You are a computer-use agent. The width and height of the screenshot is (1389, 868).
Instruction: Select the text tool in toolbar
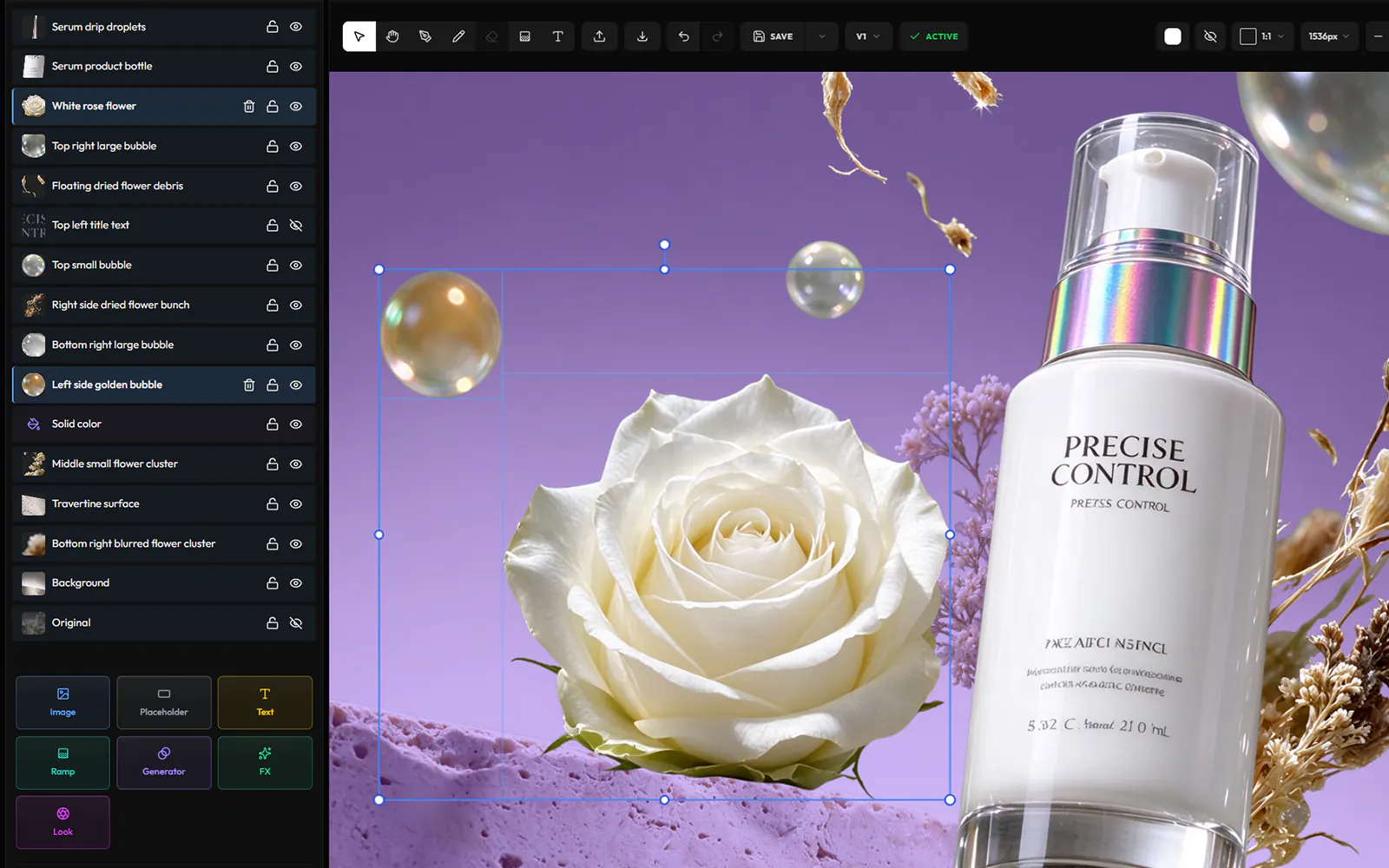557,36
